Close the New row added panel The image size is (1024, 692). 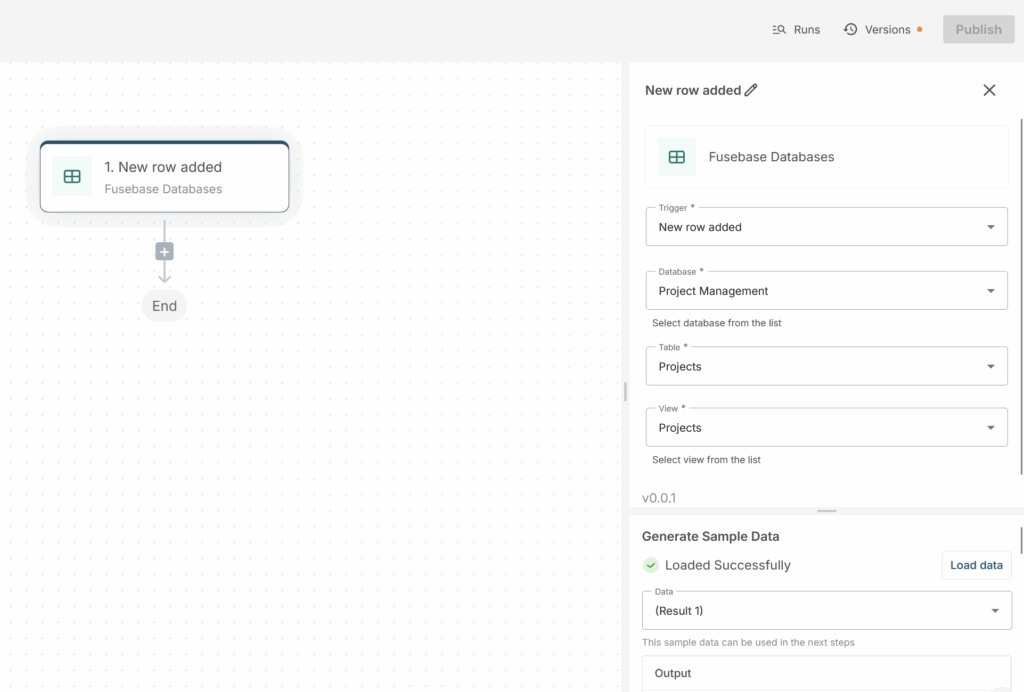pyautogui.click(x=989, y=90)
